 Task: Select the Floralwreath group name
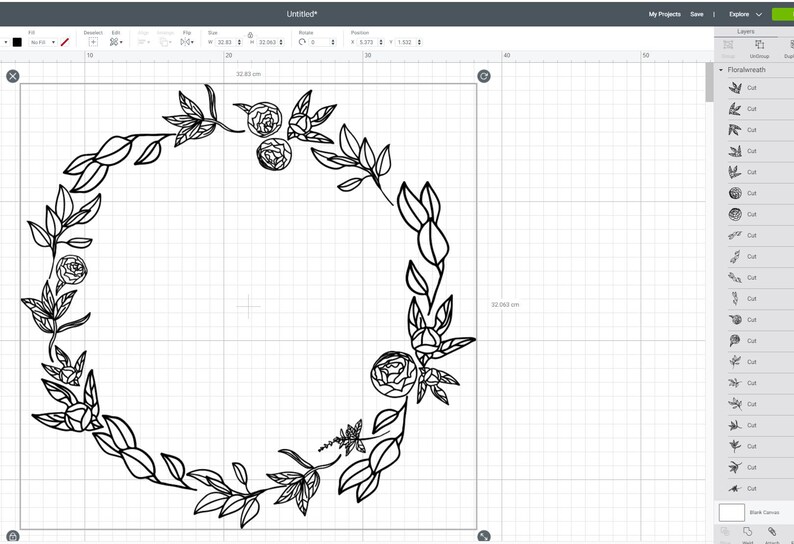tap(746, 70)
